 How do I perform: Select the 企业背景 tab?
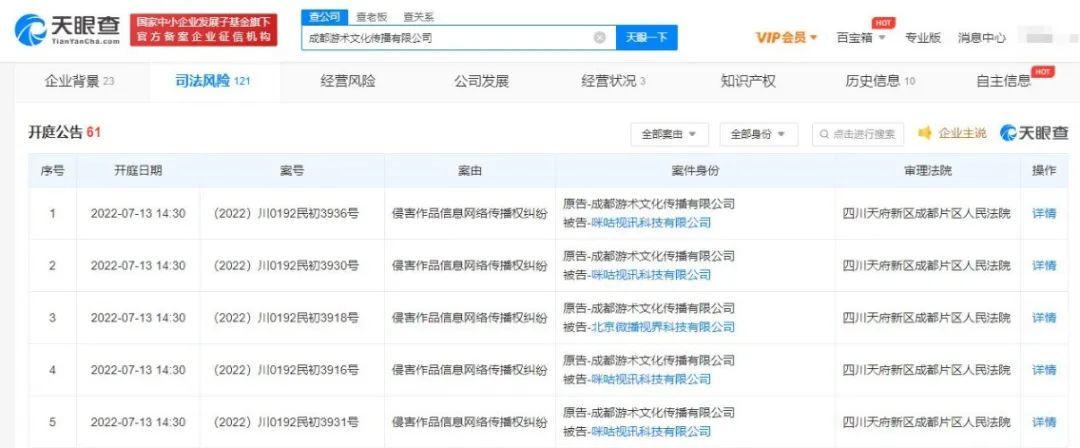[x=79, y=81]
